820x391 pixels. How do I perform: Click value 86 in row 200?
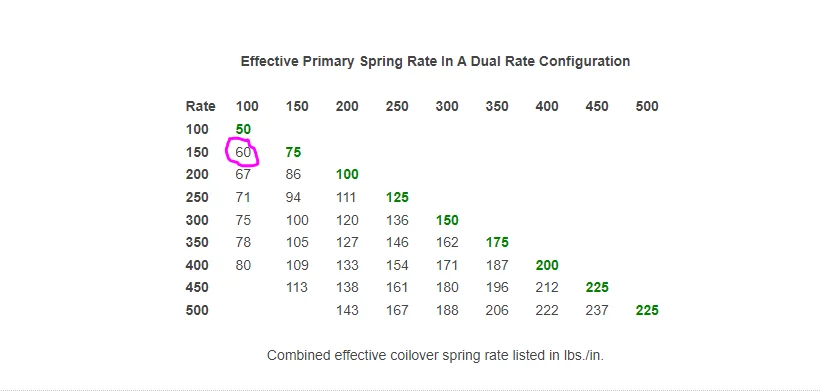pyautogui.click(x=293, y=175)
